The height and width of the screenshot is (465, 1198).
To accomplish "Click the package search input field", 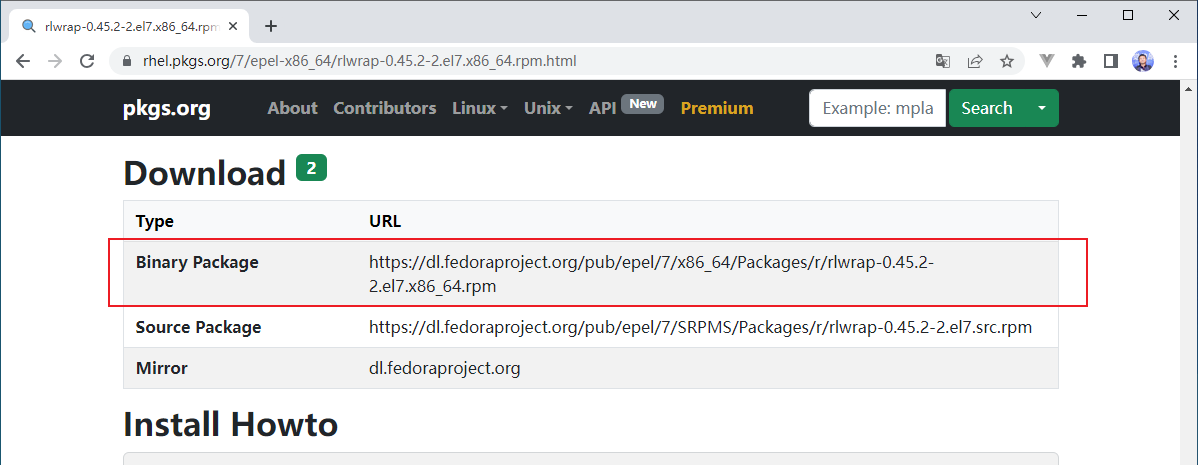I will [x=877, y=108].
